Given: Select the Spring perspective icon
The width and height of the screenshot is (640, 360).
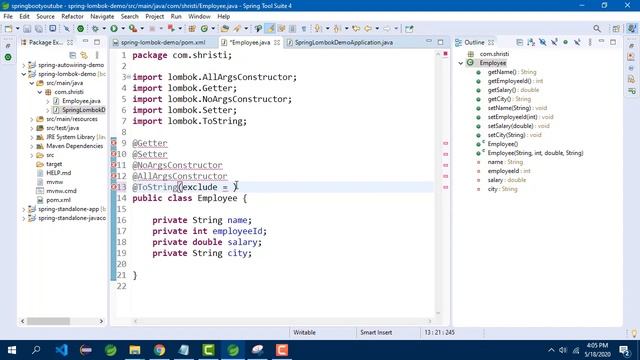Looking at the screenshot, I should click(x=631, y=29).
